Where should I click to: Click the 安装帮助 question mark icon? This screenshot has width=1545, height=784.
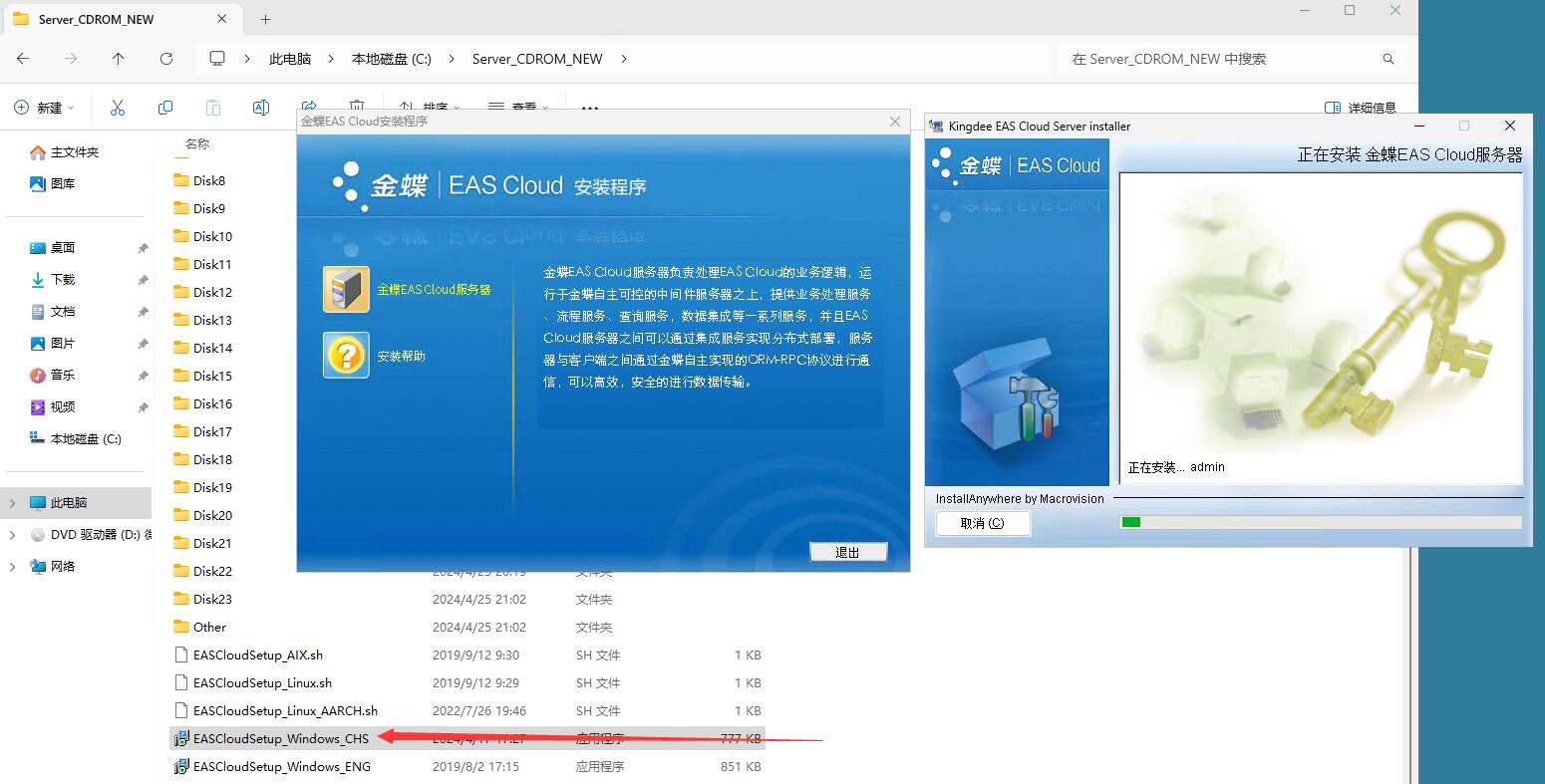(346, 355)
